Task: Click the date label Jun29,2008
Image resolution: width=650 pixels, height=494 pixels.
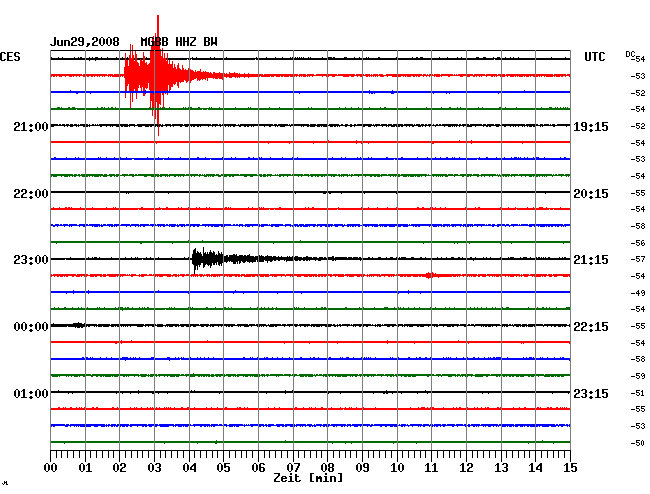Action: [85, 42]
